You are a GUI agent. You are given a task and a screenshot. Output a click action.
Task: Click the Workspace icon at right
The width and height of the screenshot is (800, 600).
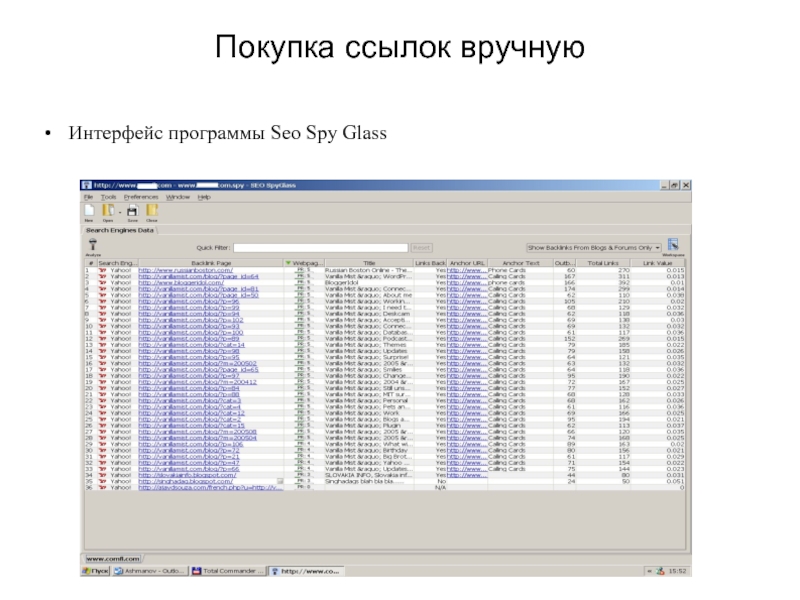(673, 245)
